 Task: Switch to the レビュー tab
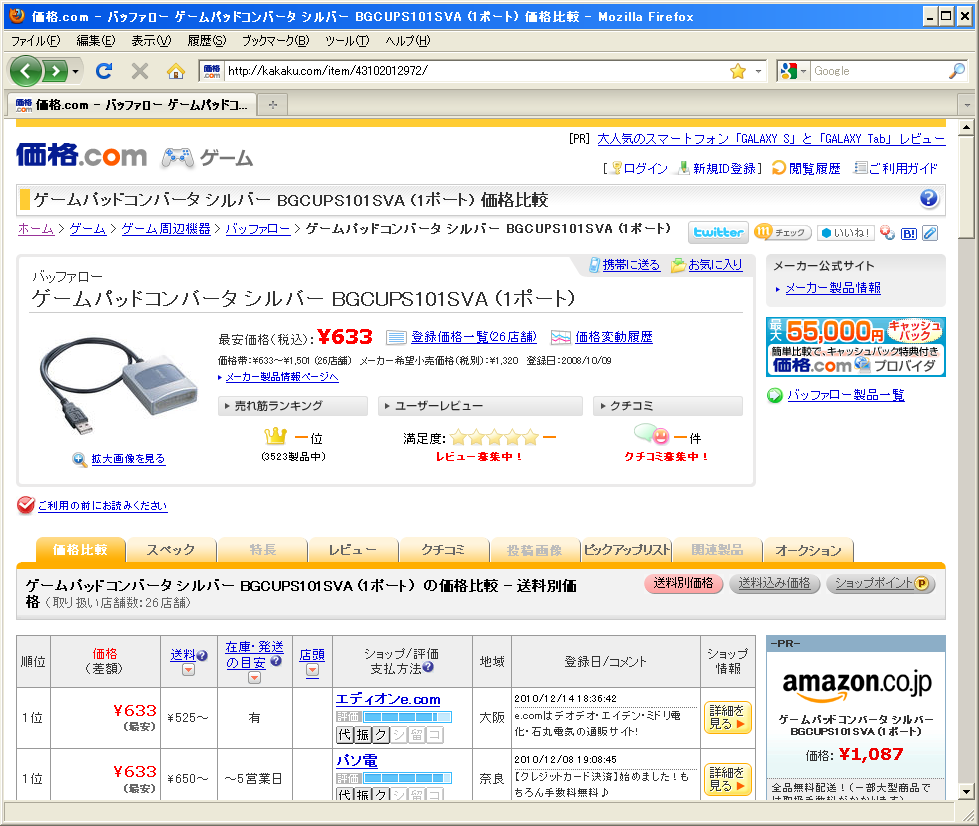(x=353, y=550)
